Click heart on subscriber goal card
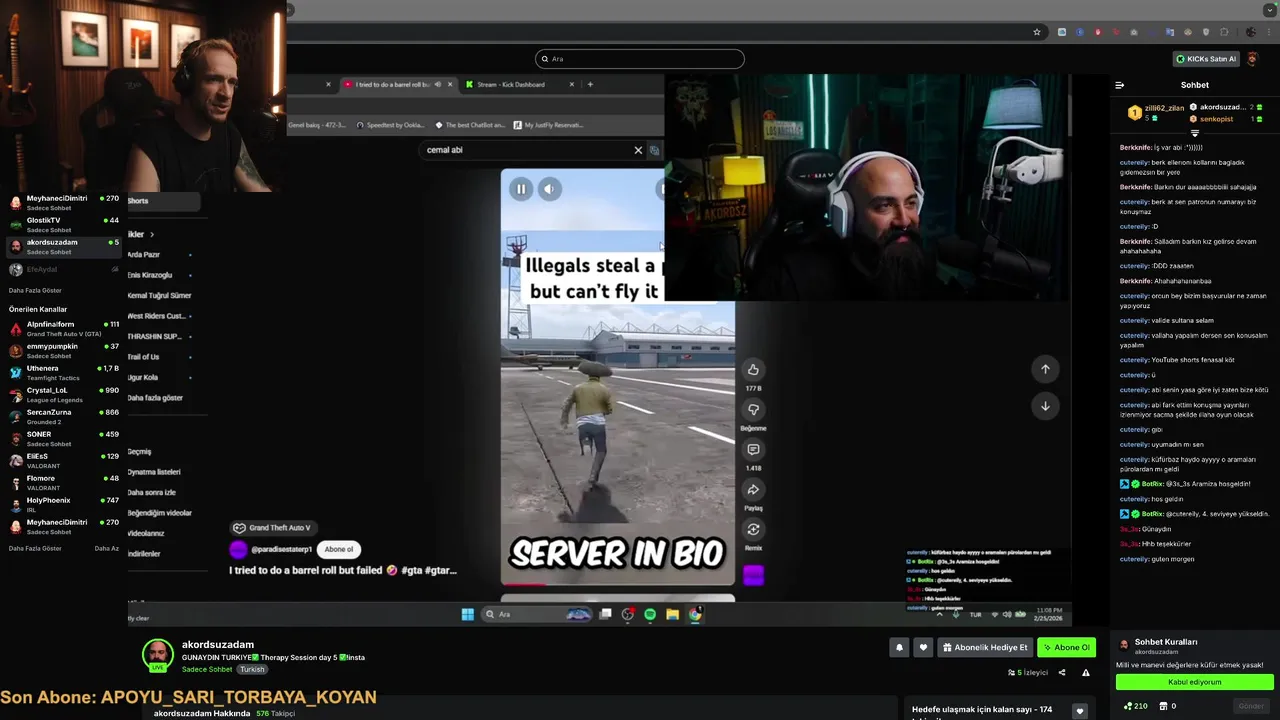This screenshot has width=1280, height=720. 1079,711
